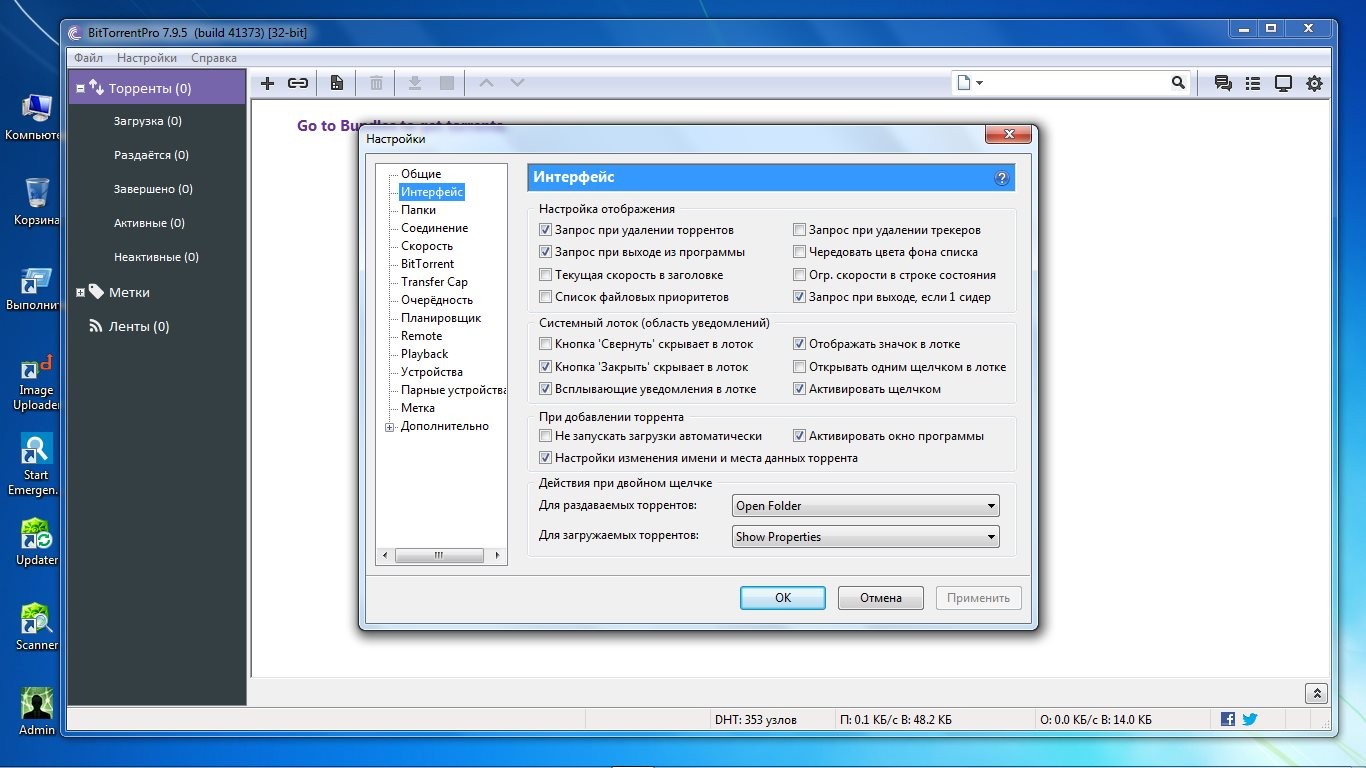Enable 'Чередовать цвета фона списка' checkbox

[x=799, y=252]
